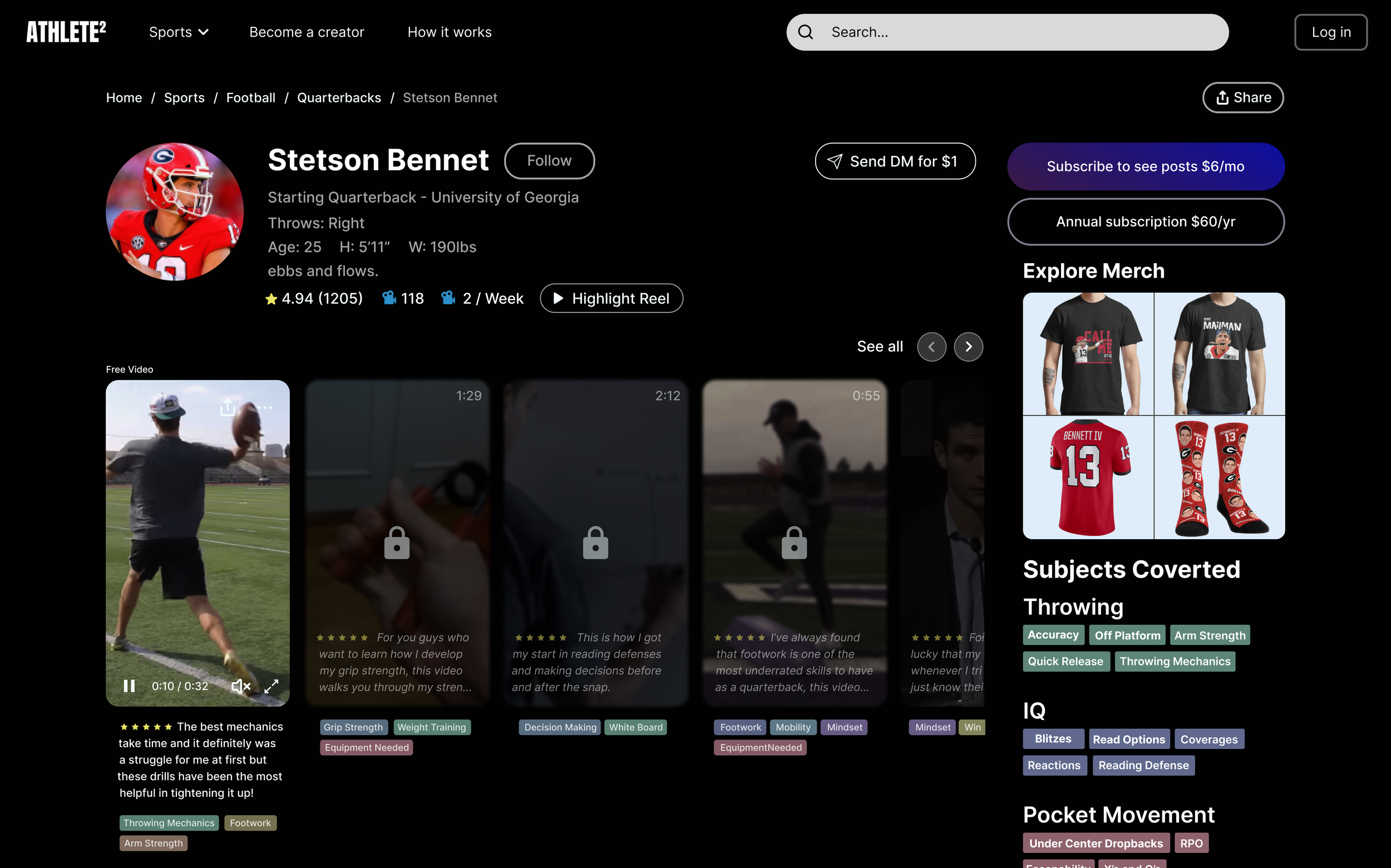Click lock icon on 0:55 video
The image size is (1391, 868).
click(x=794, y=543)
